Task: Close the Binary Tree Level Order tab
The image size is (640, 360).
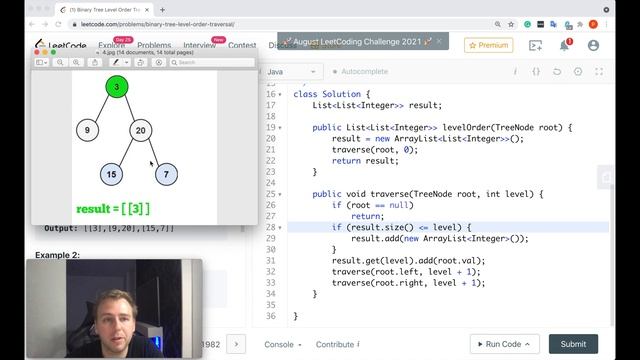Action: [147, 10]
